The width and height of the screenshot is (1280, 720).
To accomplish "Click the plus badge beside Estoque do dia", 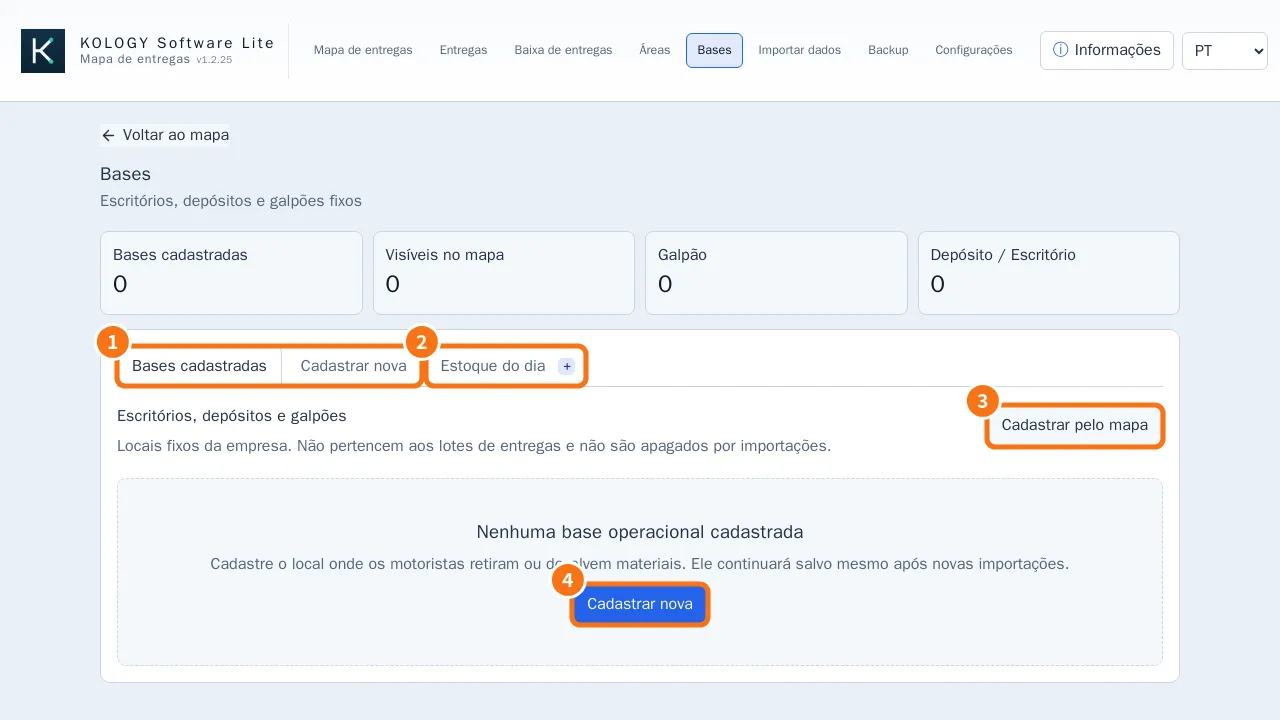I will 567,367.
